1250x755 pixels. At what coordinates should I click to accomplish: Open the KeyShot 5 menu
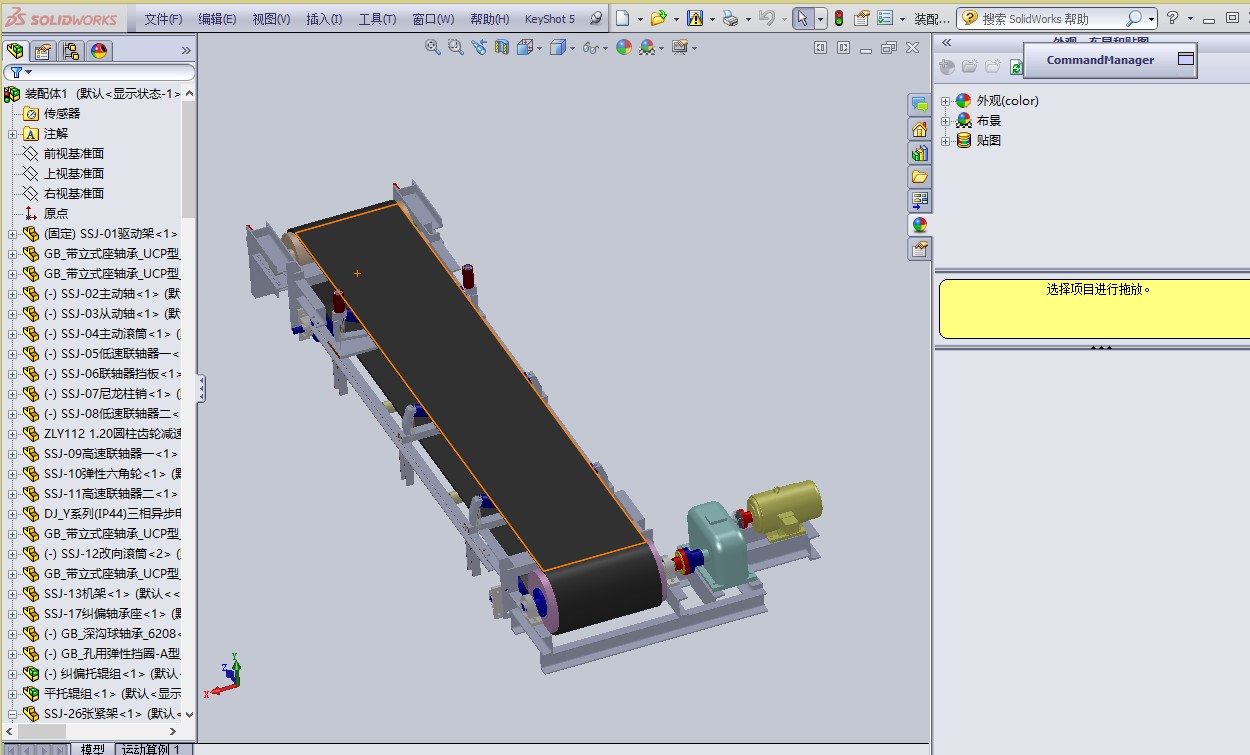tap(550, 19)
